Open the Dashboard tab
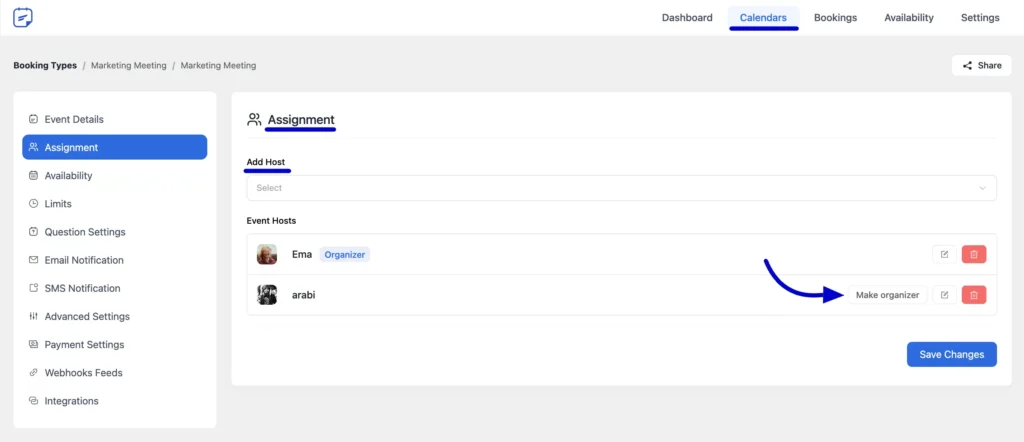Viewport: 1024px width, 442px height. [687, 18]
